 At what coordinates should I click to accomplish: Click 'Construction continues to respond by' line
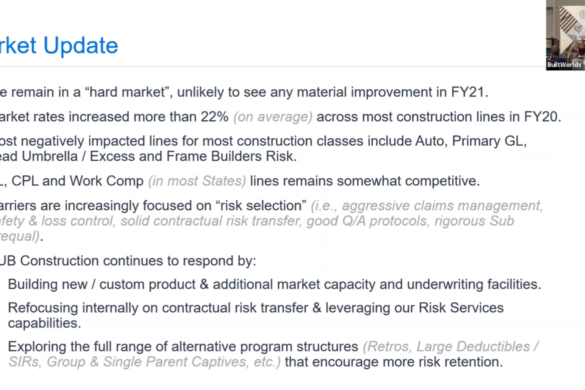[x=138, y=261]
